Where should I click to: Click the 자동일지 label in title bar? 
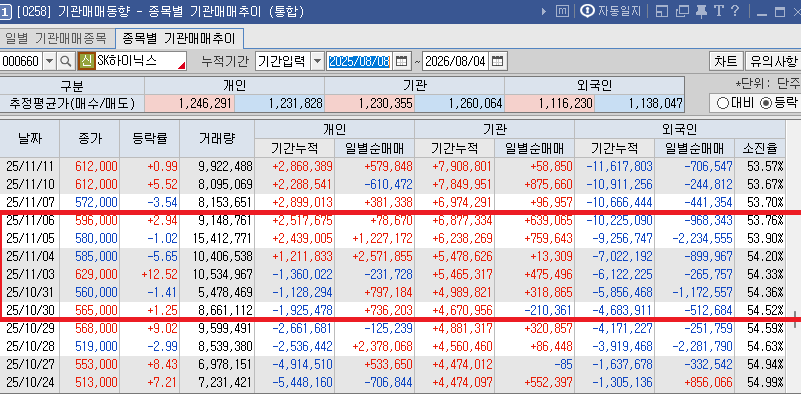click(x=619, y=11)
